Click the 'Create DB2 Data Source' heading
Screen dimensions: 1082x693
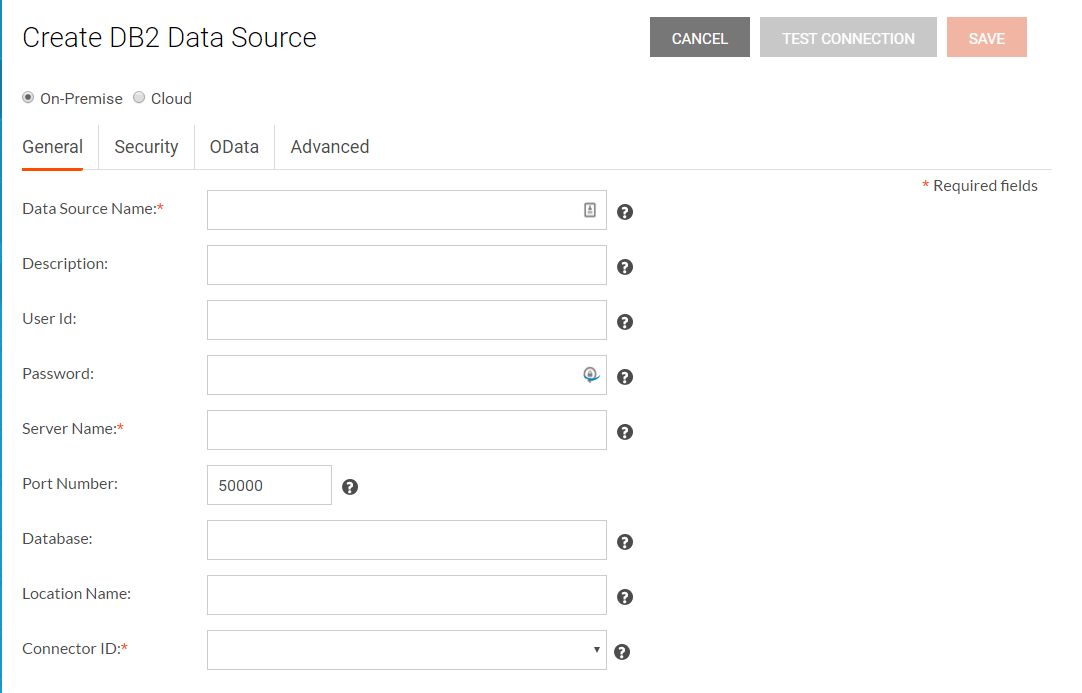pos(169,37)
